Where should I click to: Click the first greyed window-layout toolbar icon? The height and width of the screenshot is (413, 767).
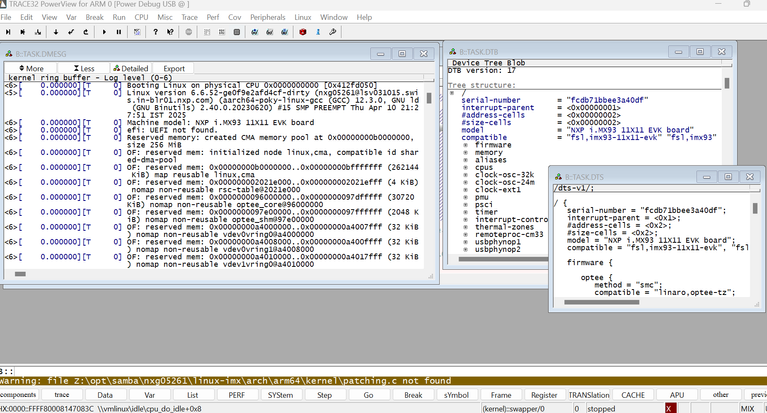pos(207,32)
